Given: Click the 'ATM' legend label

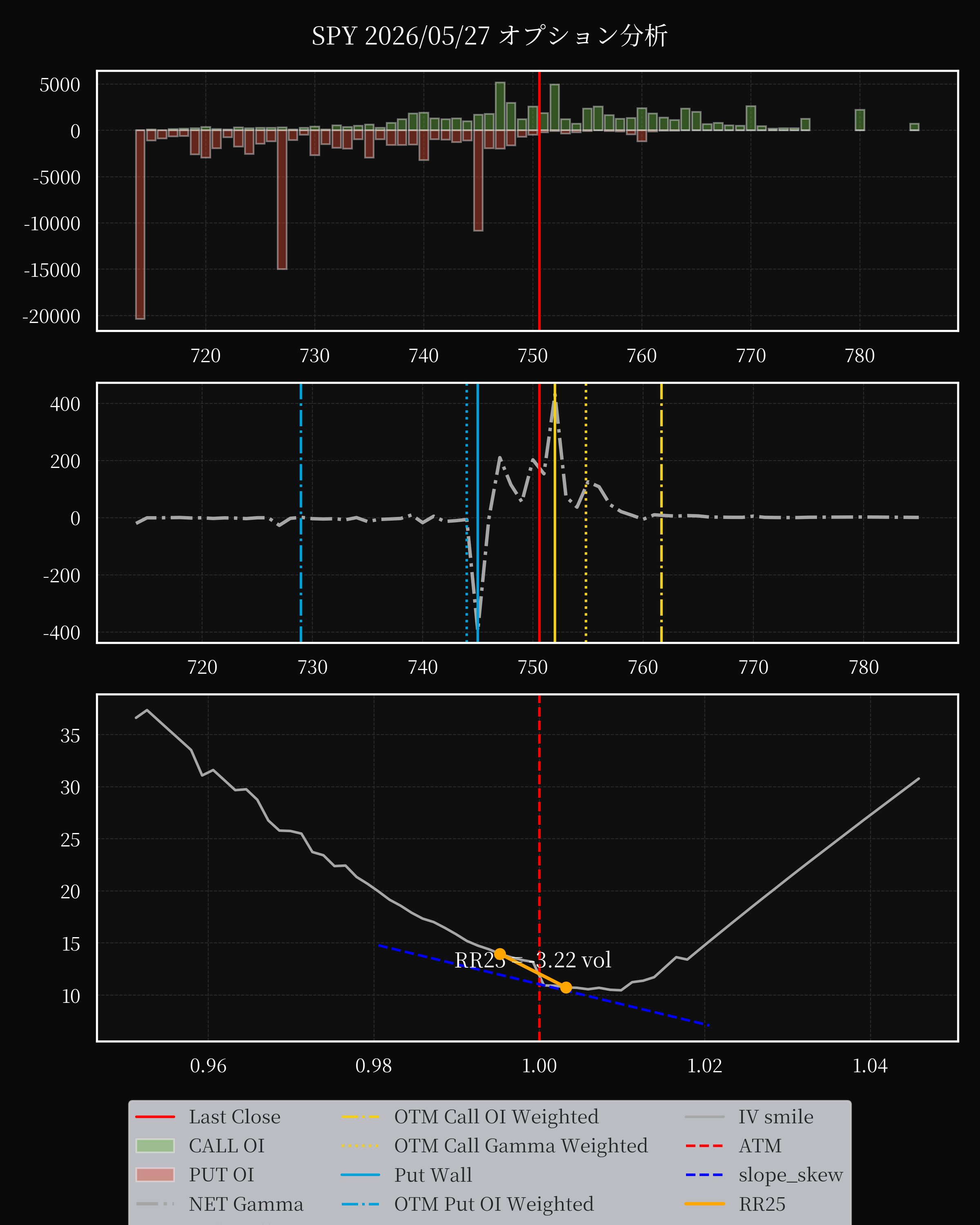Looking at the screenshot, I should click(760, 1146).
